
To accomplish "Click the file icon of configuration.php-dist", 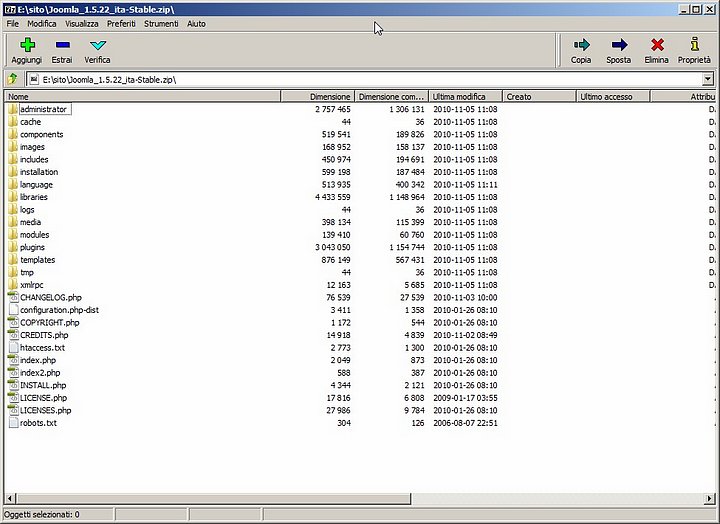I will pyautogui.click(x=13, y=310).
